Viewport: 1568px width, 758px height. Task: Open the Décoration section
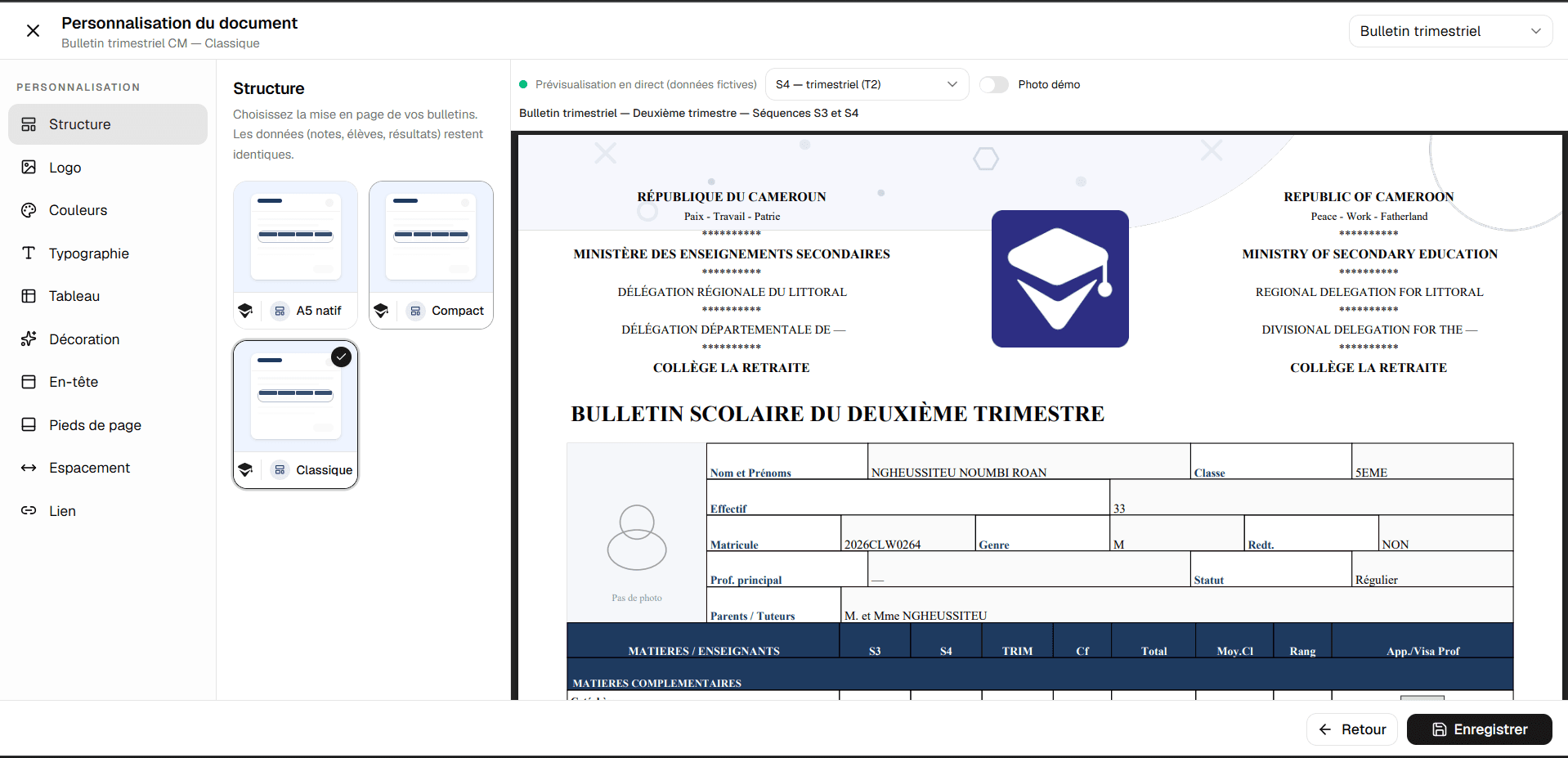[108, 339]
